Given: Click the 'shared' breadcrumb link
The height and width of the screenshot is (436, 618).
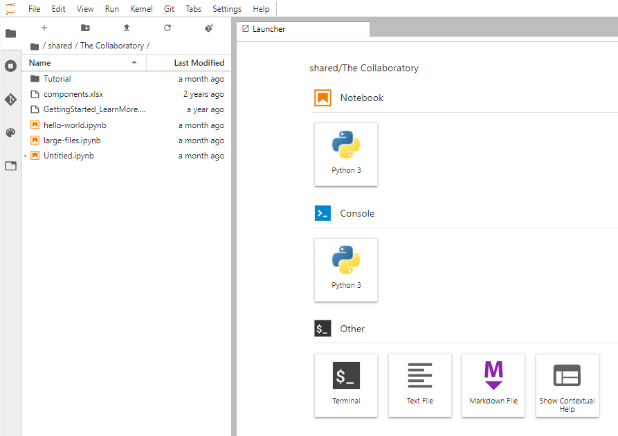Looking at the screenshot, I should [60, 46].
